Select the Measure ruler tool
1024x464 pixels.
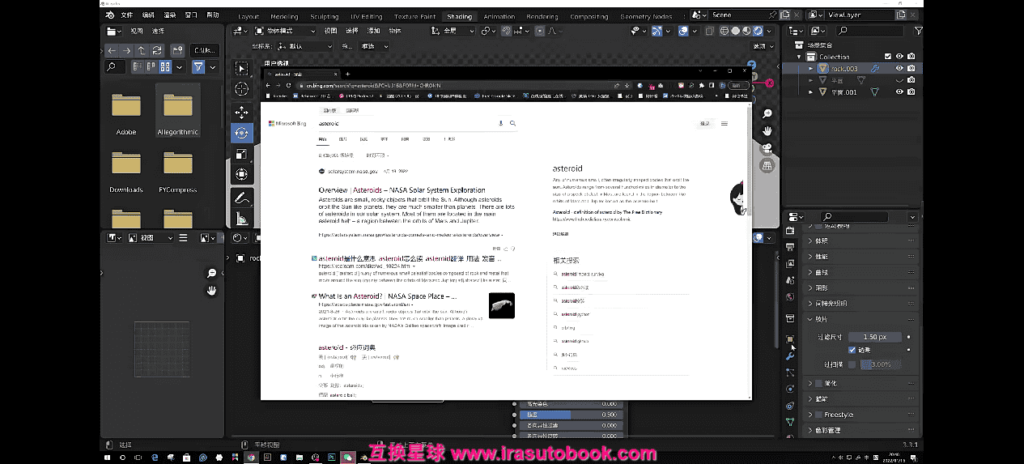(x=242, y=218)
